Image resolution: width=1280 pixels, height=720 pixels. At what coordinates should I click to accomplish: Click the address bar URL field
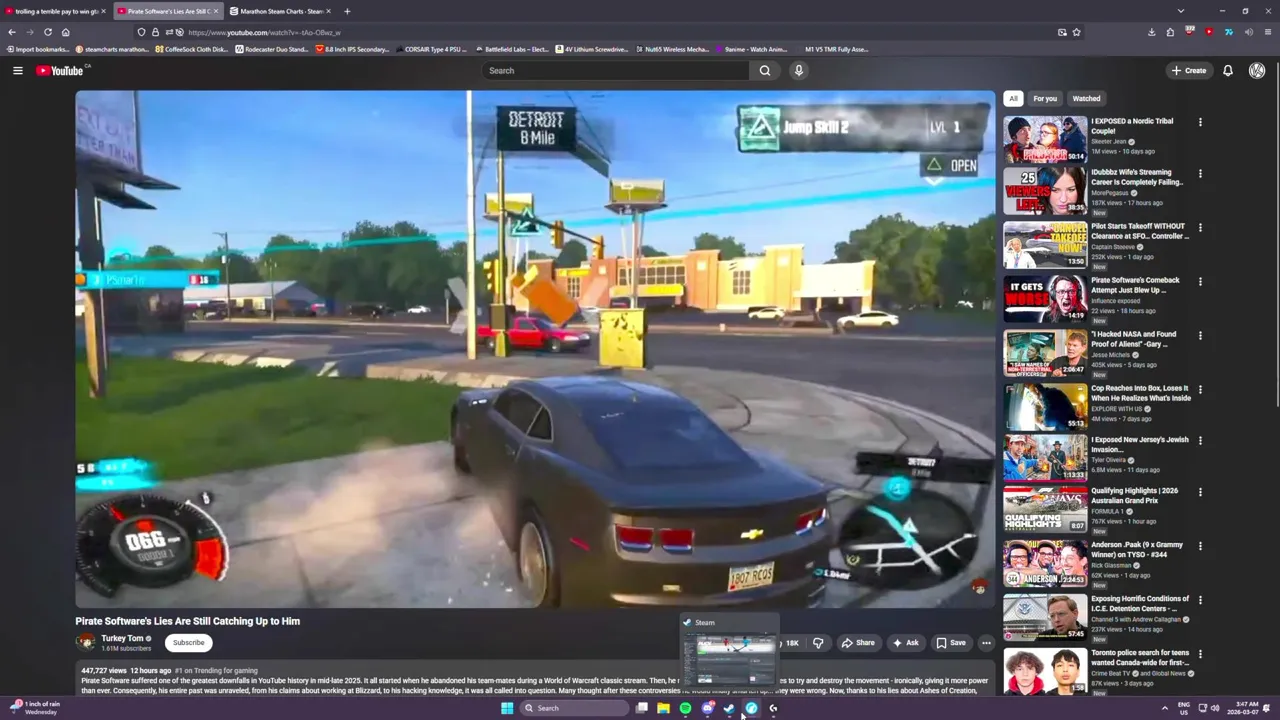[x=600, y=32]
